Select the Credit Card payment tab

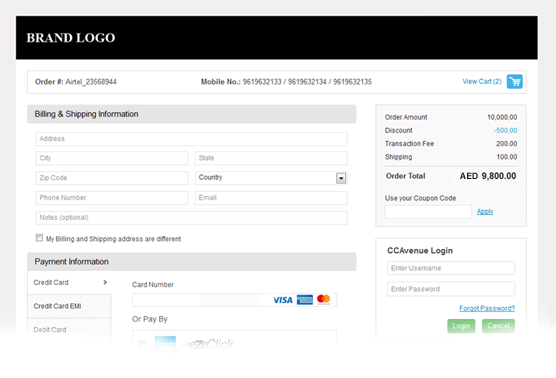click(x=70, y=283)
